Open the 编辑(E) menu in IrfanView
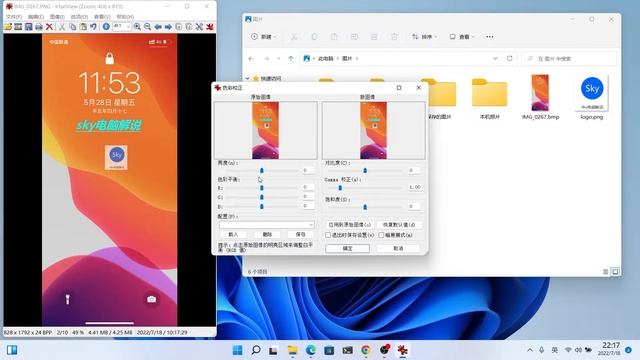640x360 pixels. point(36,17)
